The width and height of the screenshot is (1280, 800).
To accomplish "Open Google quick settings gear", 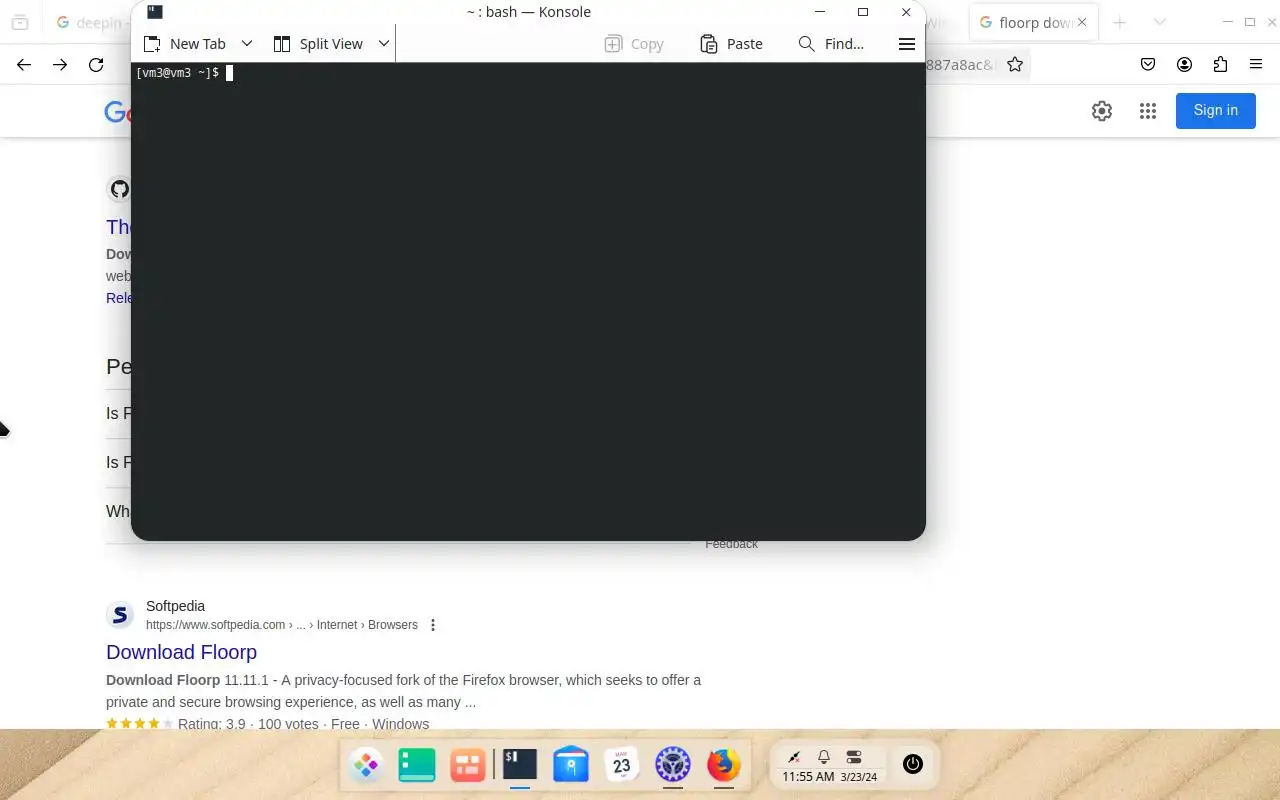I will (1102, 111).
